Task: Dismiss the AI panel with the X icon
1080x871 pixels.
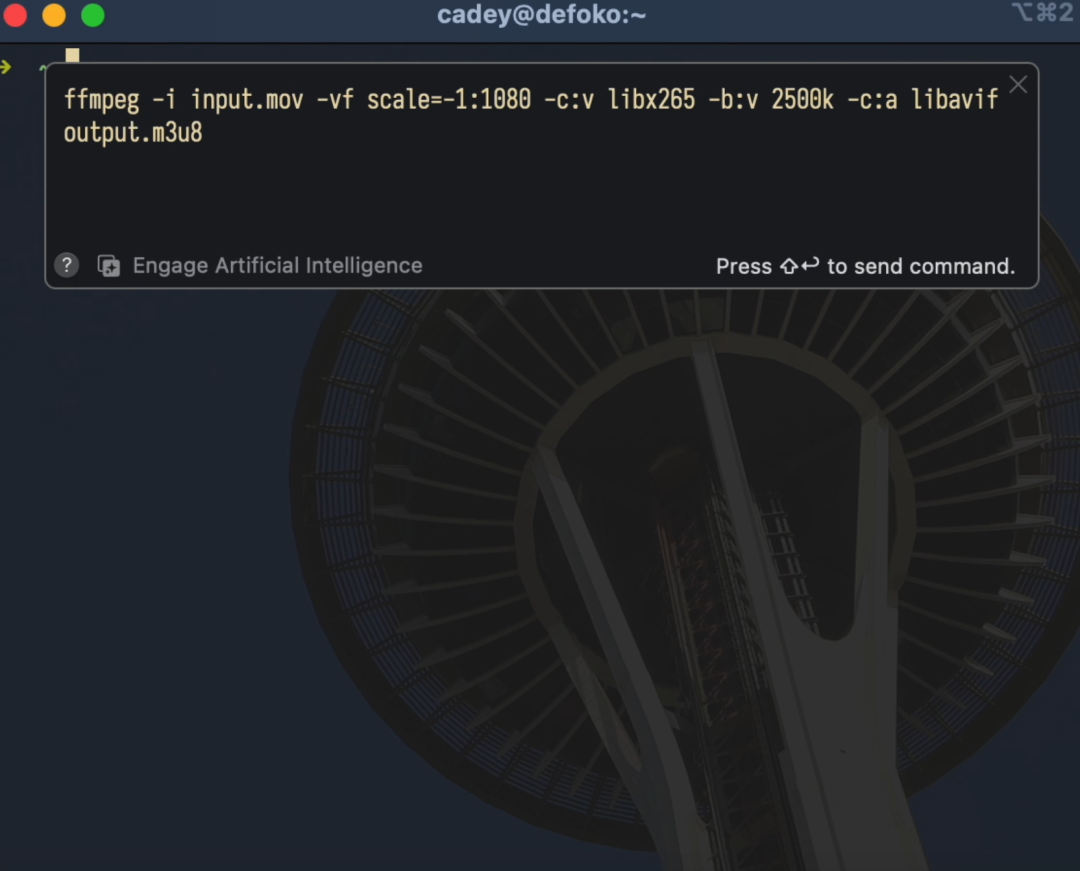Action: pos(1018,84)
